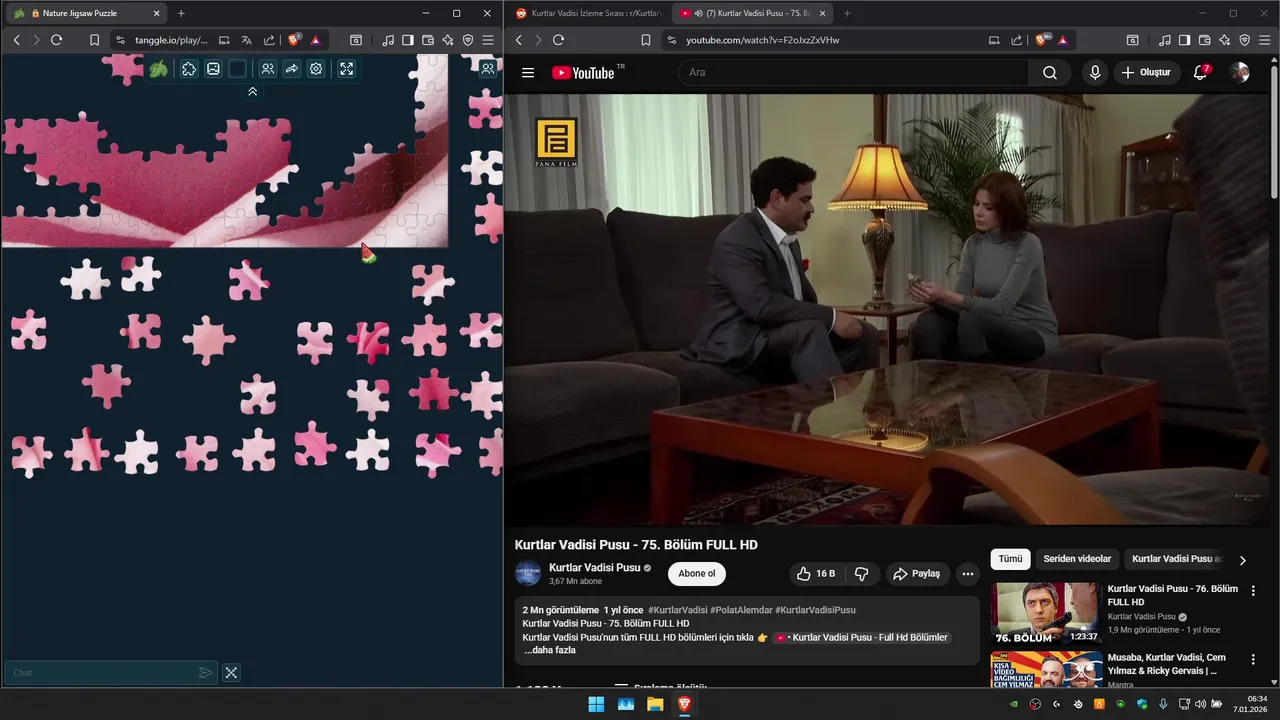Start voice search with the microphone icon
Viewport: 1280px width, 720px height.
pyautogui.click(x=1095, y=73)
